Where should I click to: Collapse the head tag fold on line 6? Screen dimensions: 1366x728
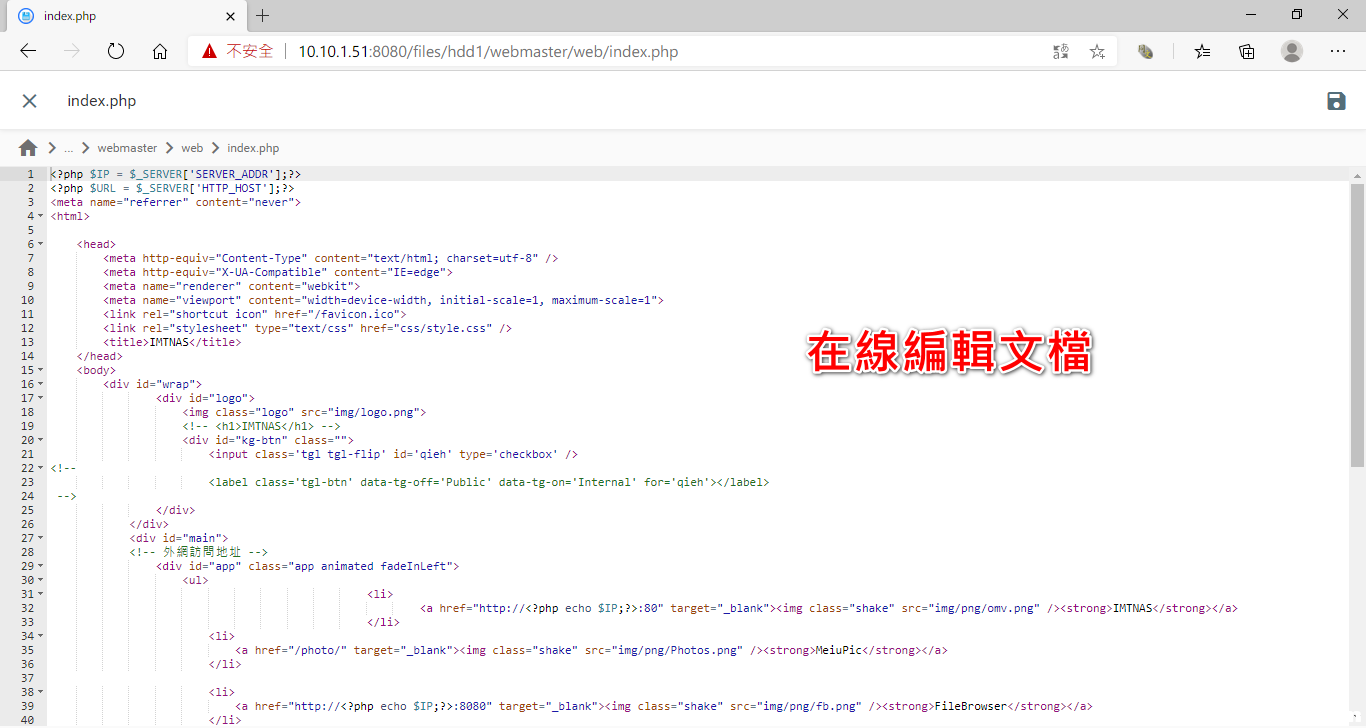pyautogui.click(x=41, y=244)
